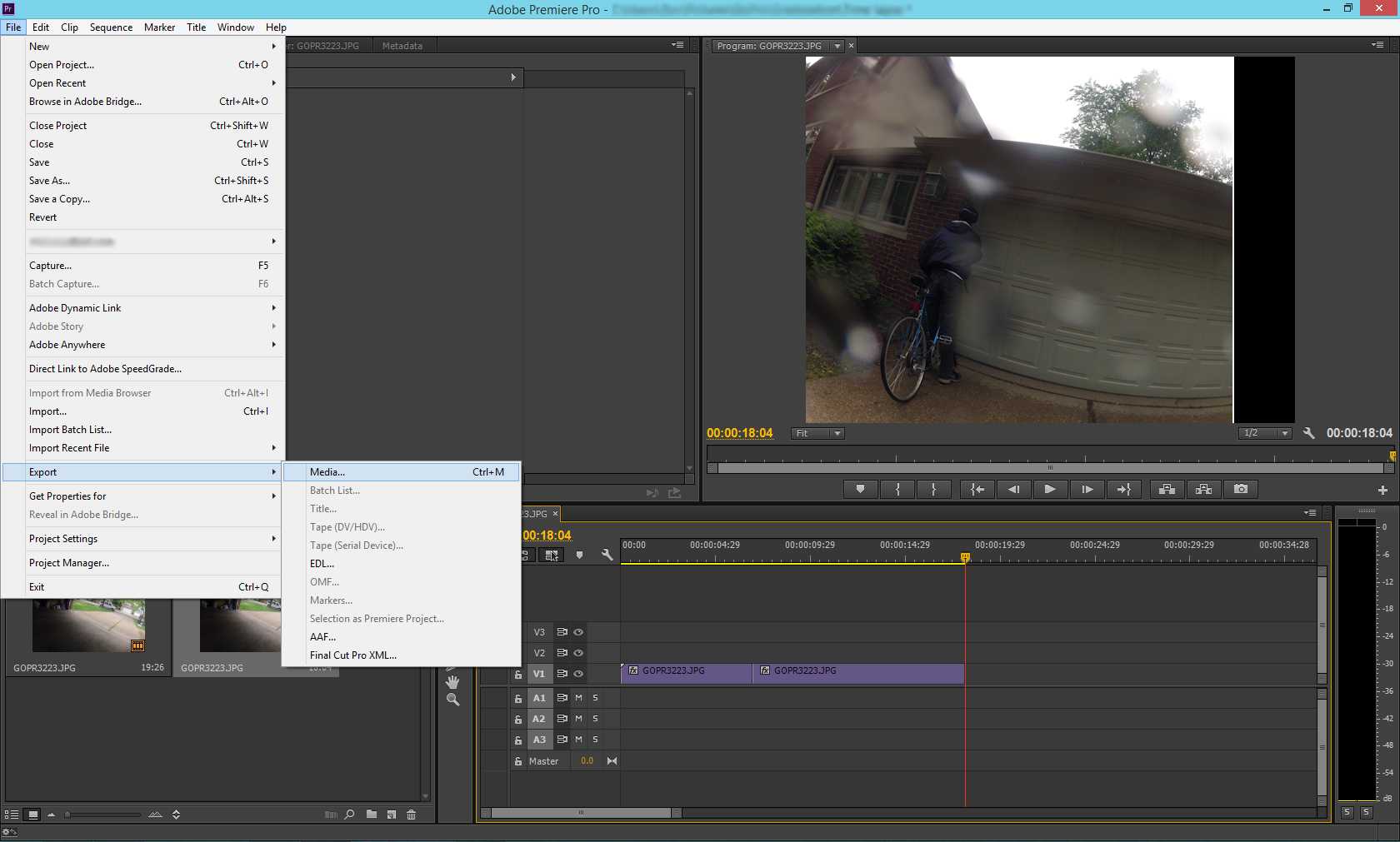
Task: Adjust the Project panel thumbnail zoom slider
Action: coord(104,815)
